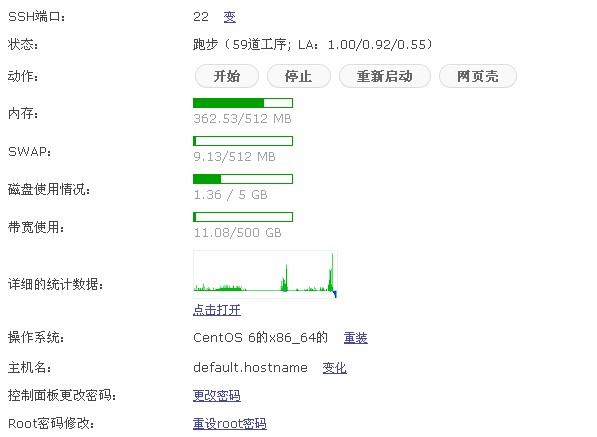The height and width of the screenshot is (437, 597).
Task: Open the 点击打开 statistics link
Action: 217,310
